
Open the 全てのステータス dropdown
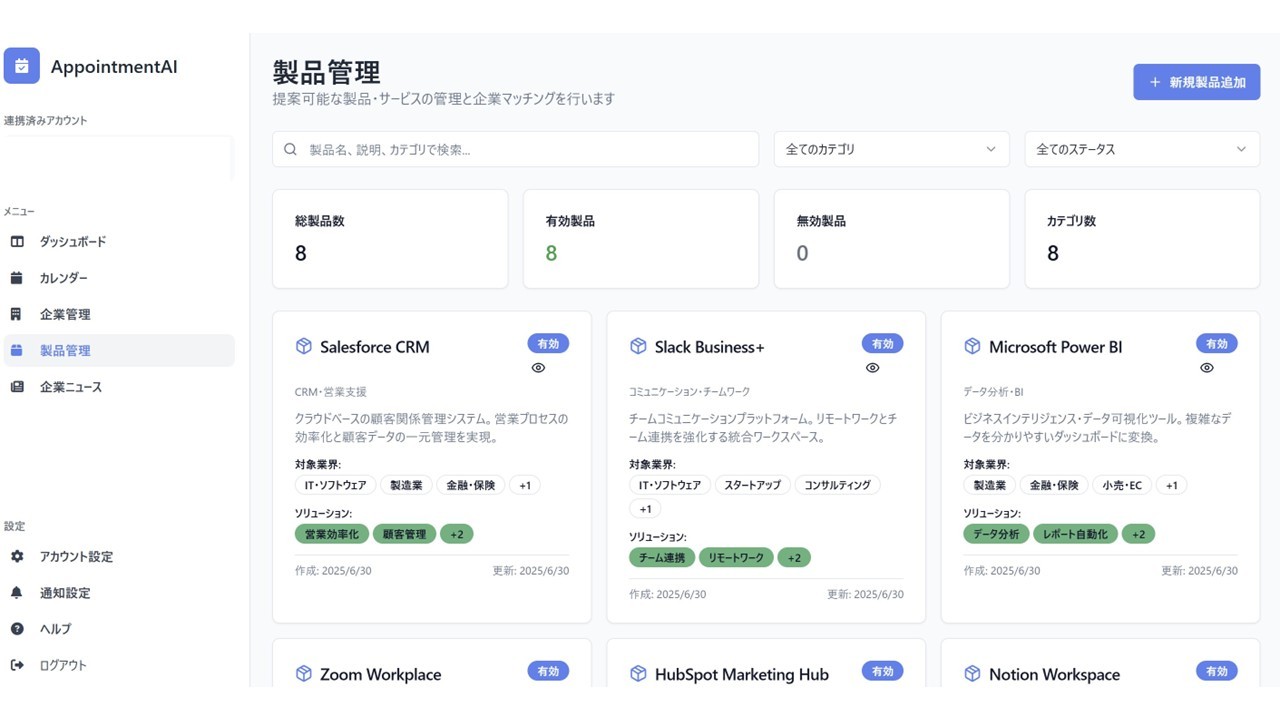pyautogui.click(x=1142, y=149)
